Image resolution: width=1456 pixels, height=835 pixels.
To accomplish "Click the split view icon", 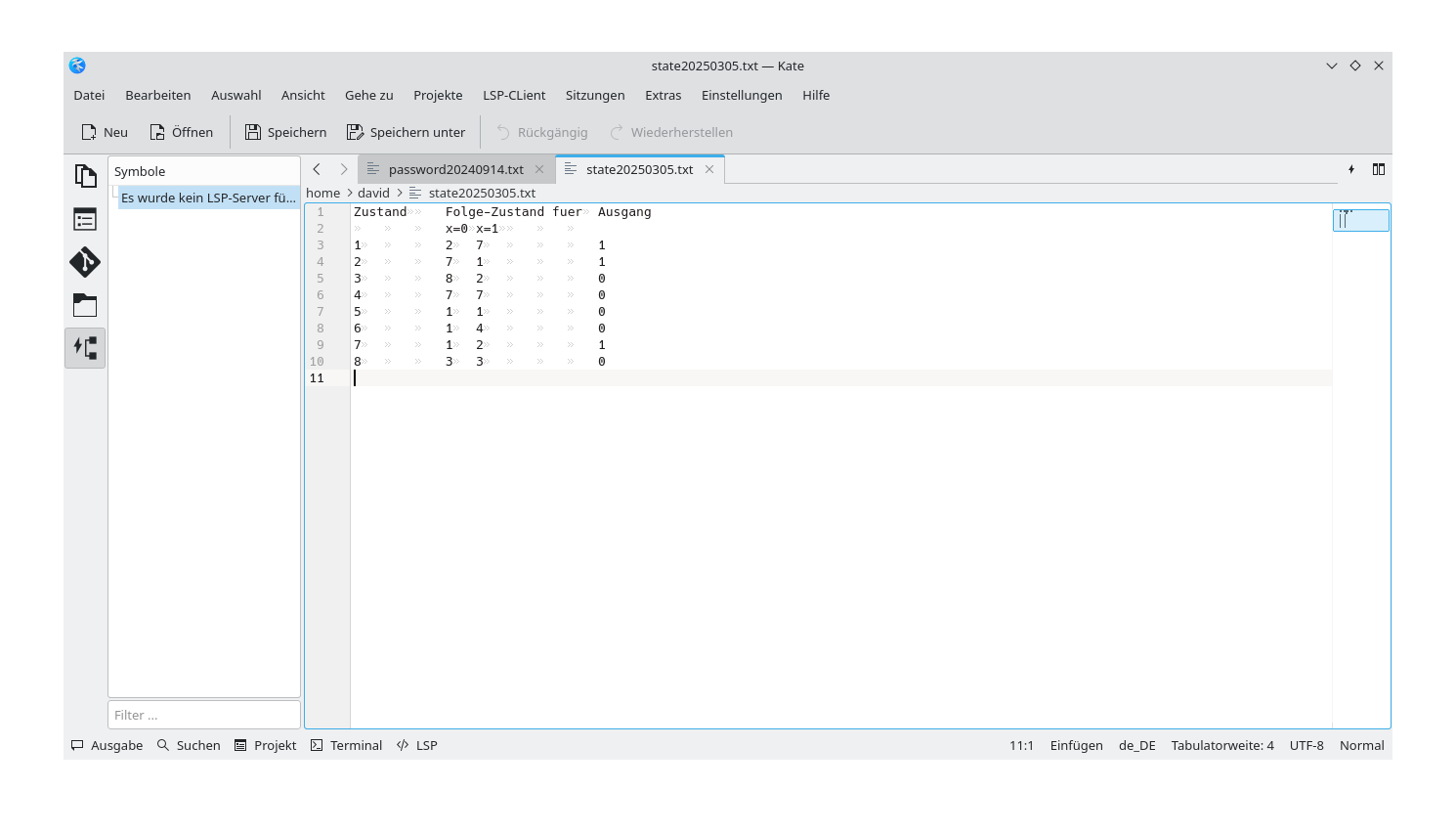I will pyautogui.click(x=1379, y=169).
